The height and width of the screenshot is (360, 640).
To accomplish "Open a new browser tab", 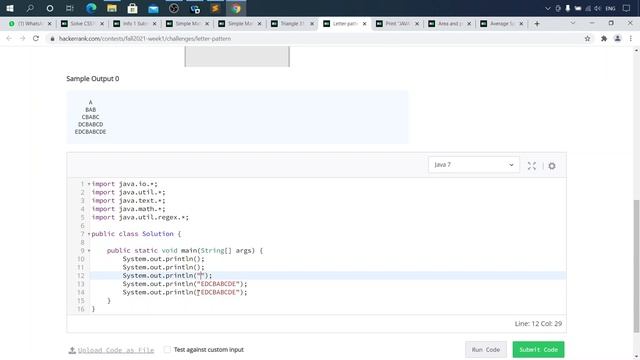I will click(537, 24).
